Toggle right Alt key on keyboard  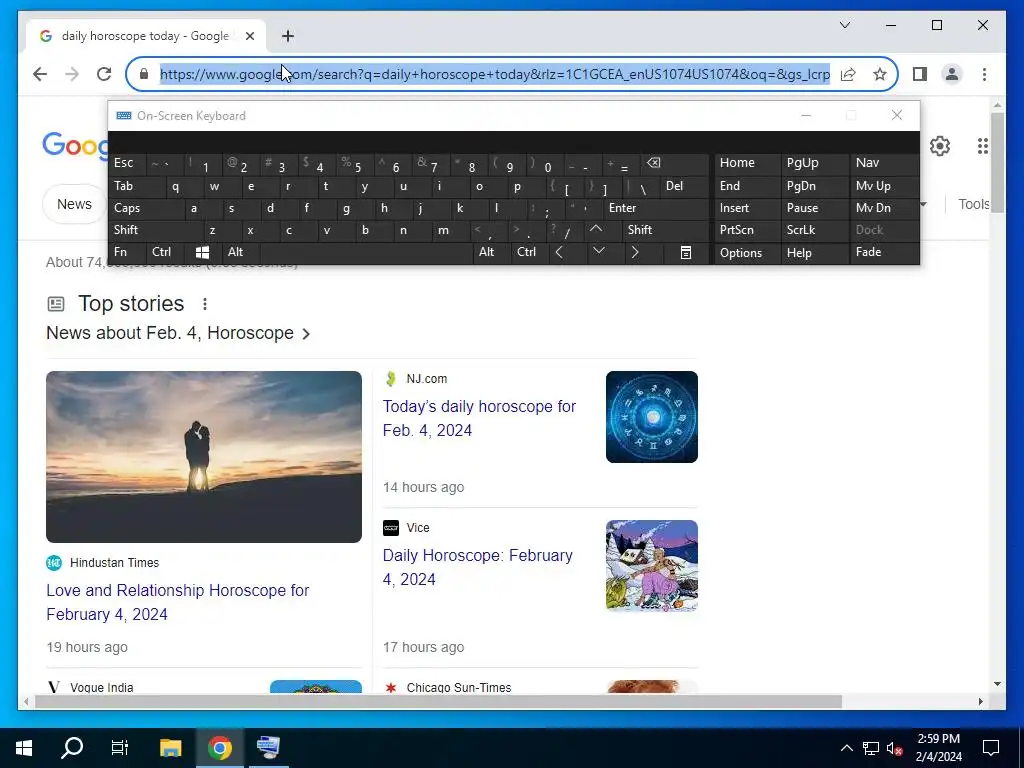coord(491,253)
